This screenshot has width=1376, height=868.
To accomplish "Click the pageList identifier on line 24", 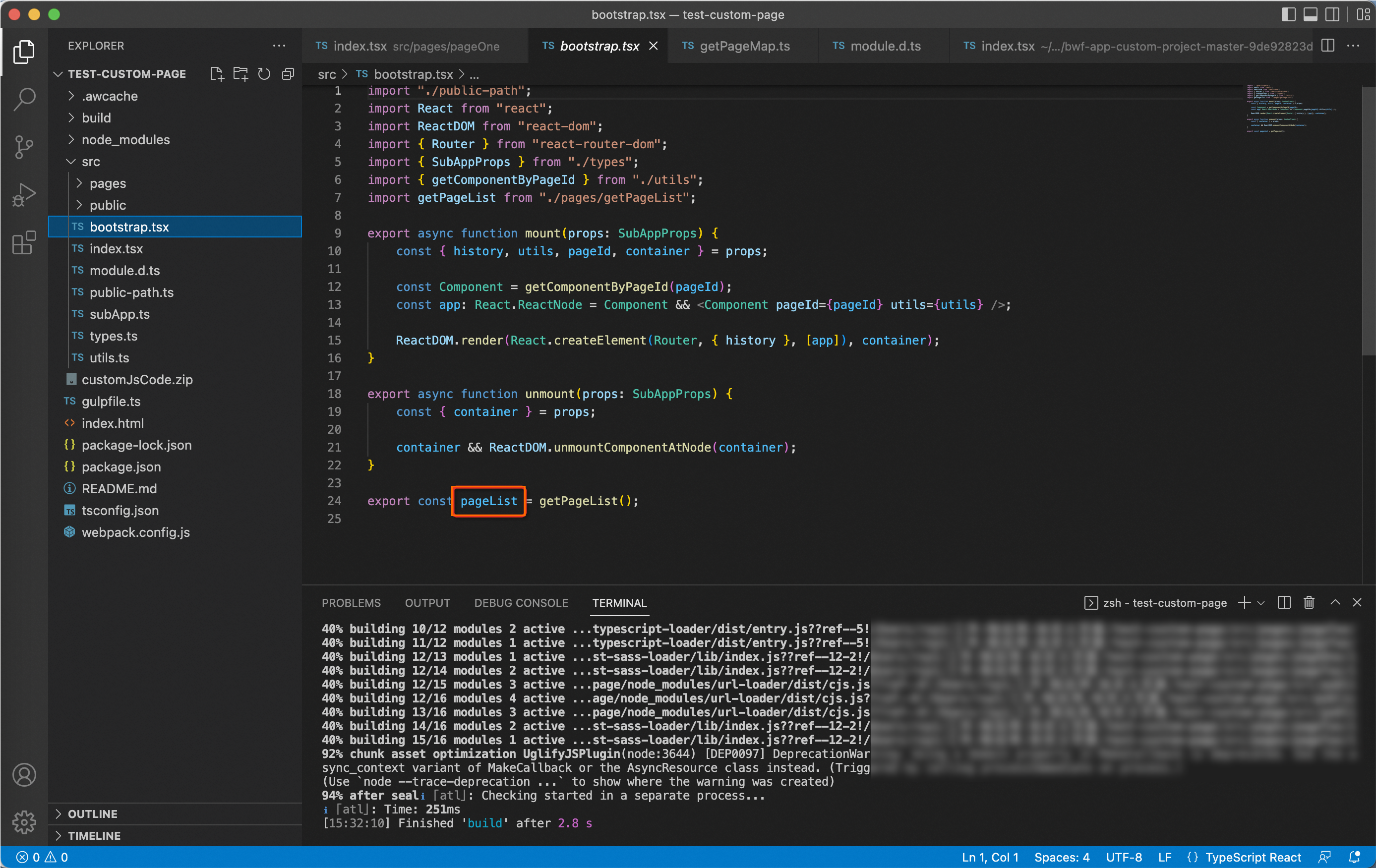I will coord(488,501).
